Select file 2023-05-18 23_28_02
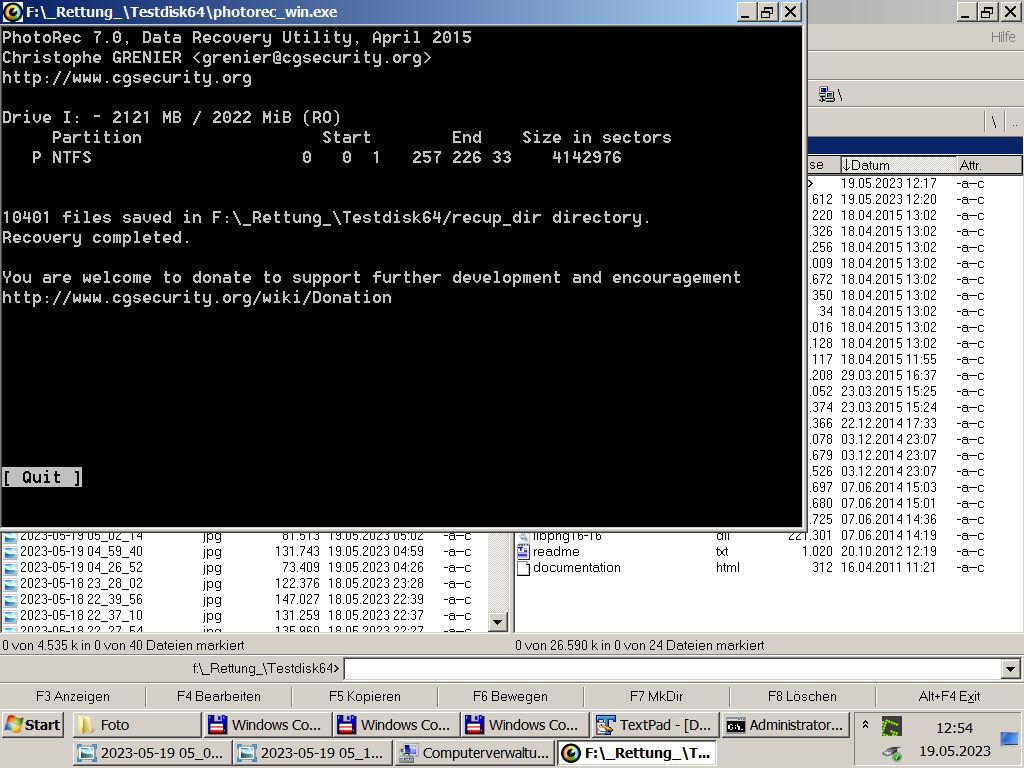The height and width of the screenshot is (768, 1024). click(81, 584)
